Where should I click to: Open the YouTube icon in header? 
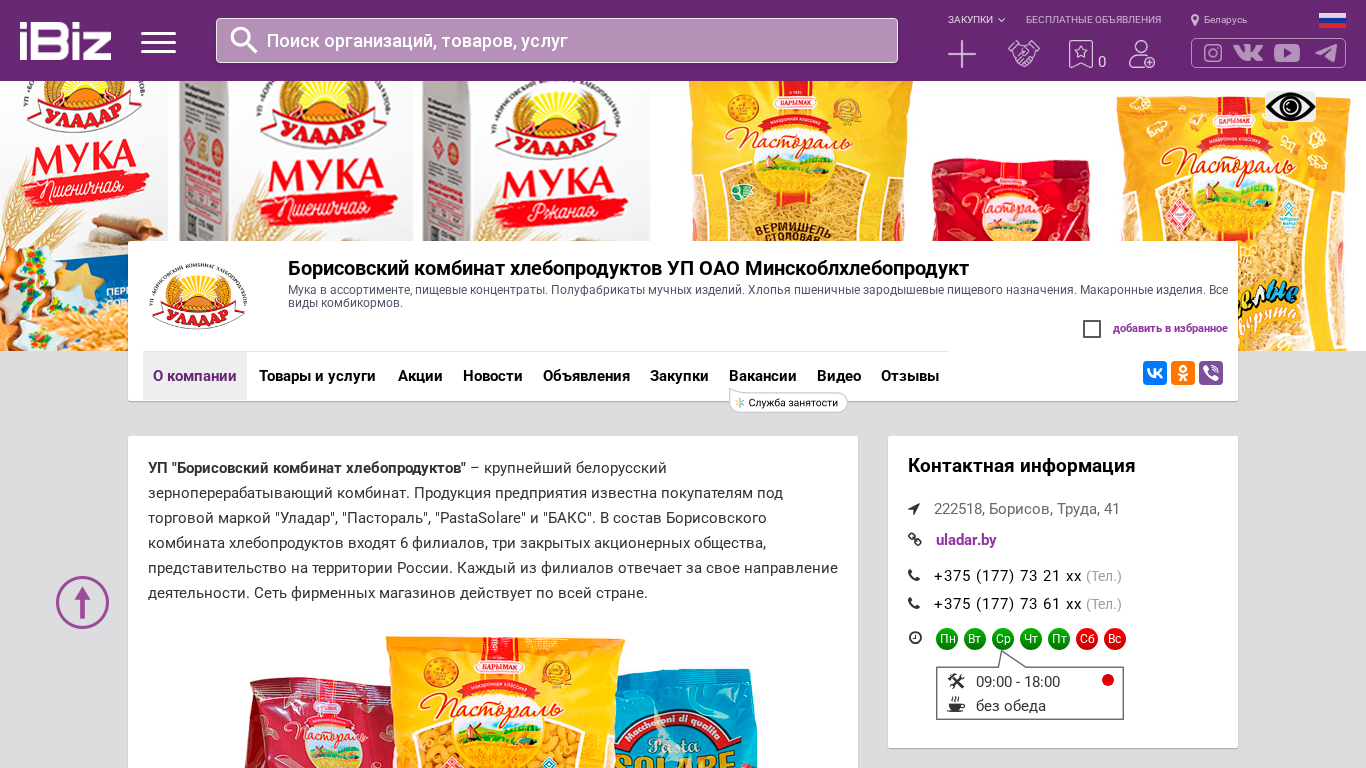click(x=1287, y=53)
